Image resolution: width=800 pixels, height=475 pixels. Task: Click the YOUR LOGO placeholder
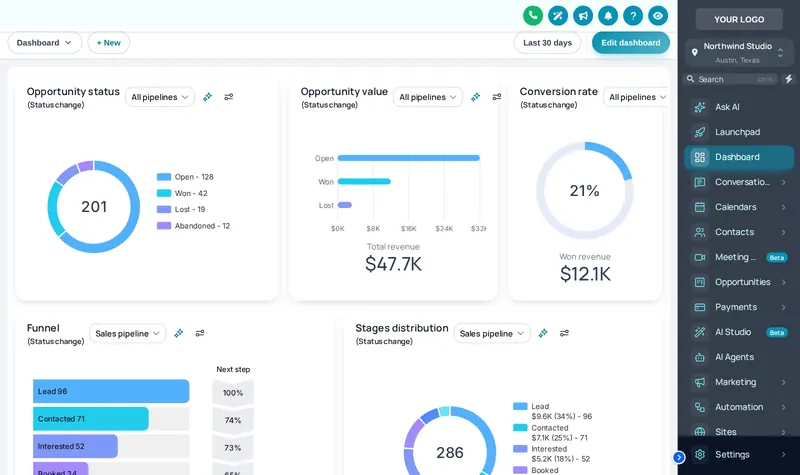[739, 19]
